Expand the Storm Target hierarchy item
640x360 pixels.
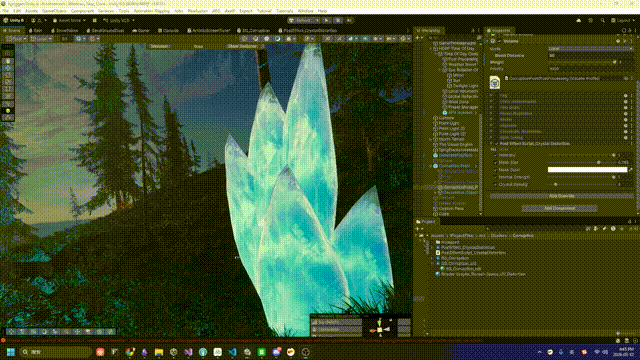[431, 139]
